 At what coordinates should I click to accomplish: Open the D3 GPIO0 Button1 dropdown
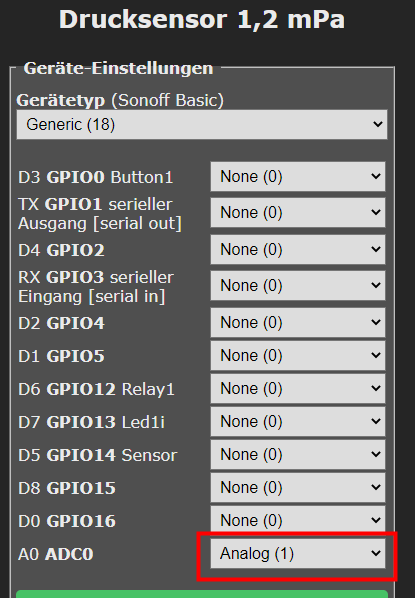[298, 177]
